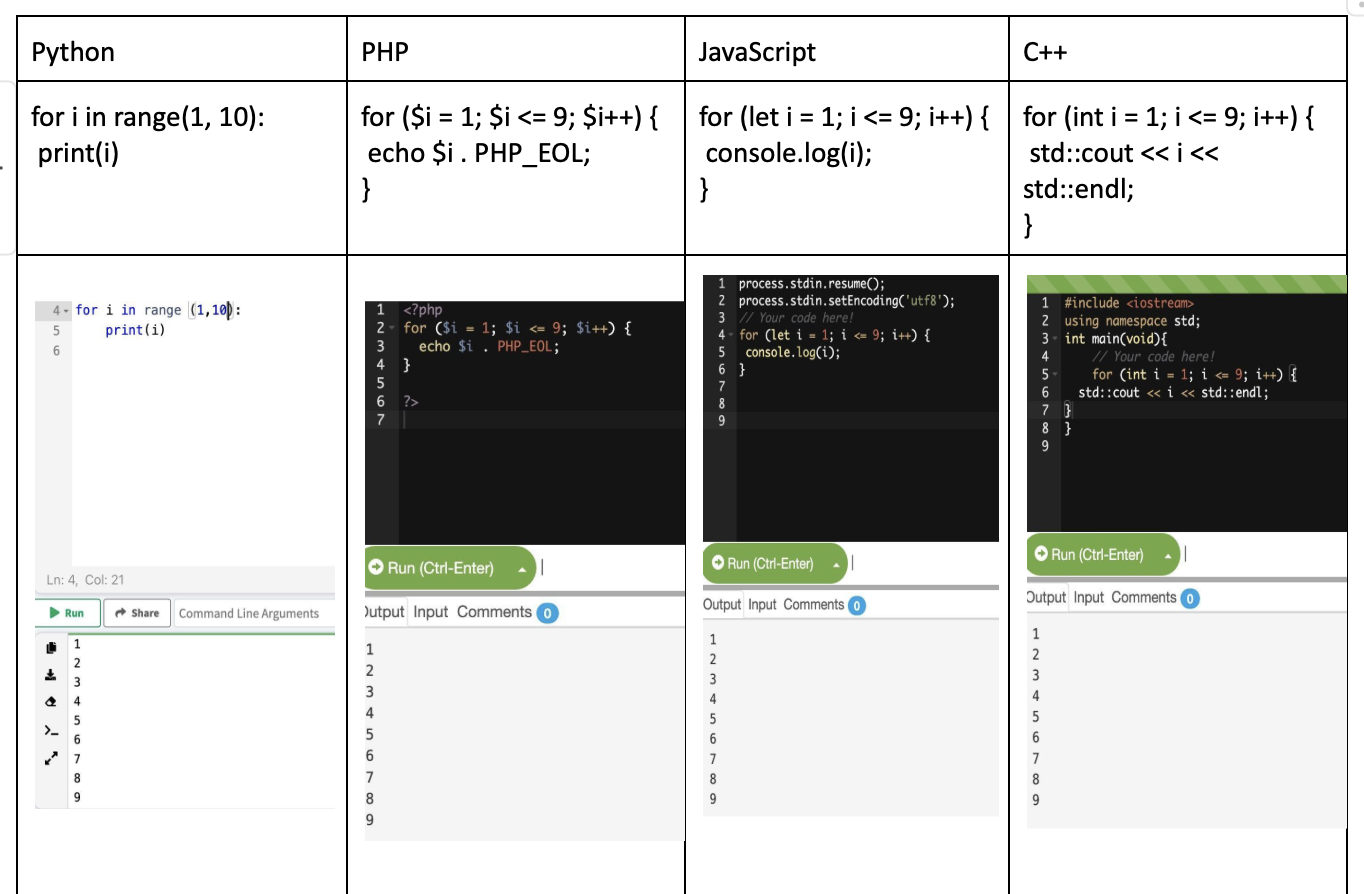
Task: Open the Run dropdown arrow in PHP column
Action: pyautogui.click(x=521, y=569)
